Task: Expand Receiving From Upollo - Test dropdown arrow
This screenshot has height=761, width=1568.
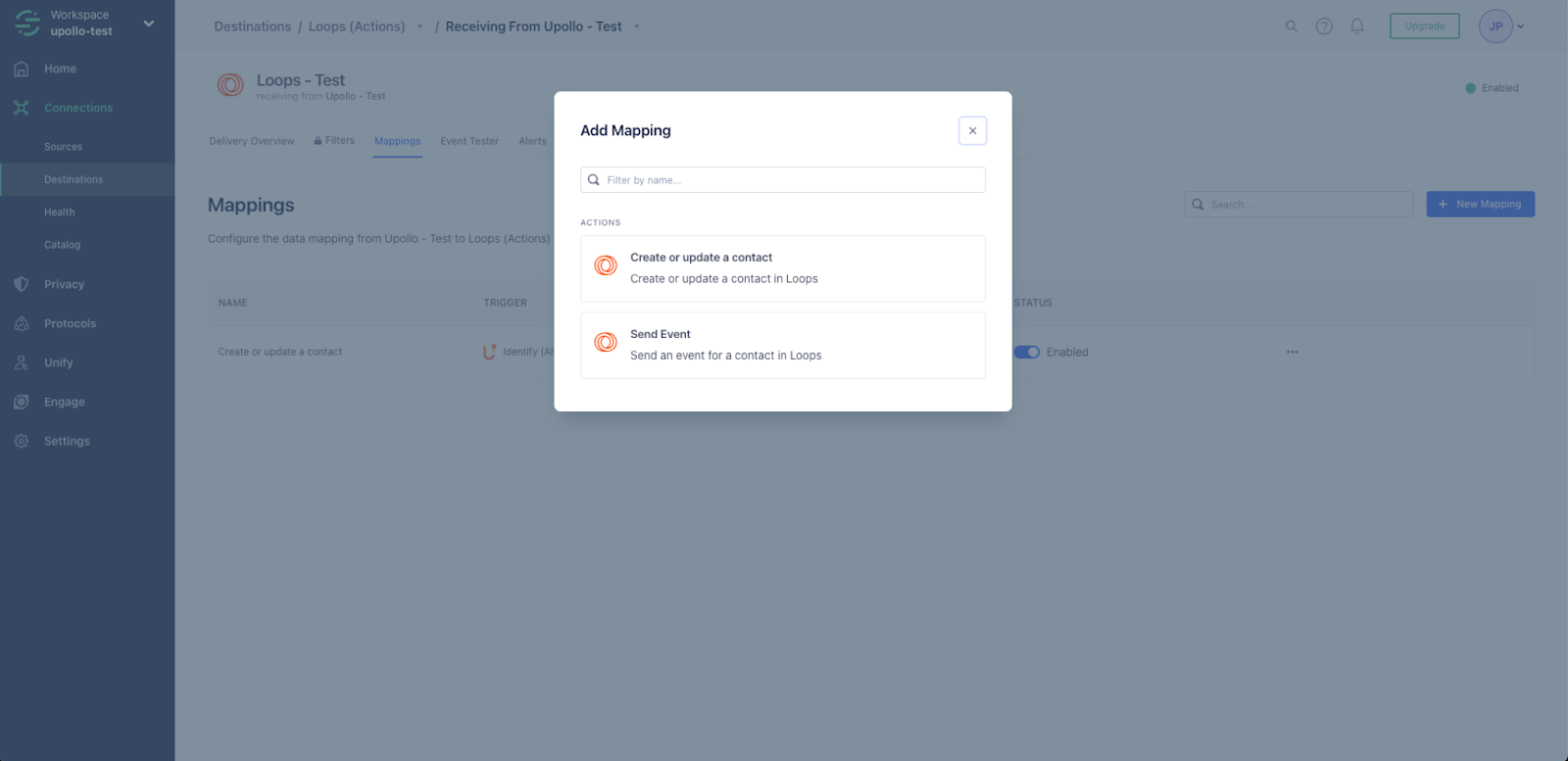Action: (x=637, y=26)
